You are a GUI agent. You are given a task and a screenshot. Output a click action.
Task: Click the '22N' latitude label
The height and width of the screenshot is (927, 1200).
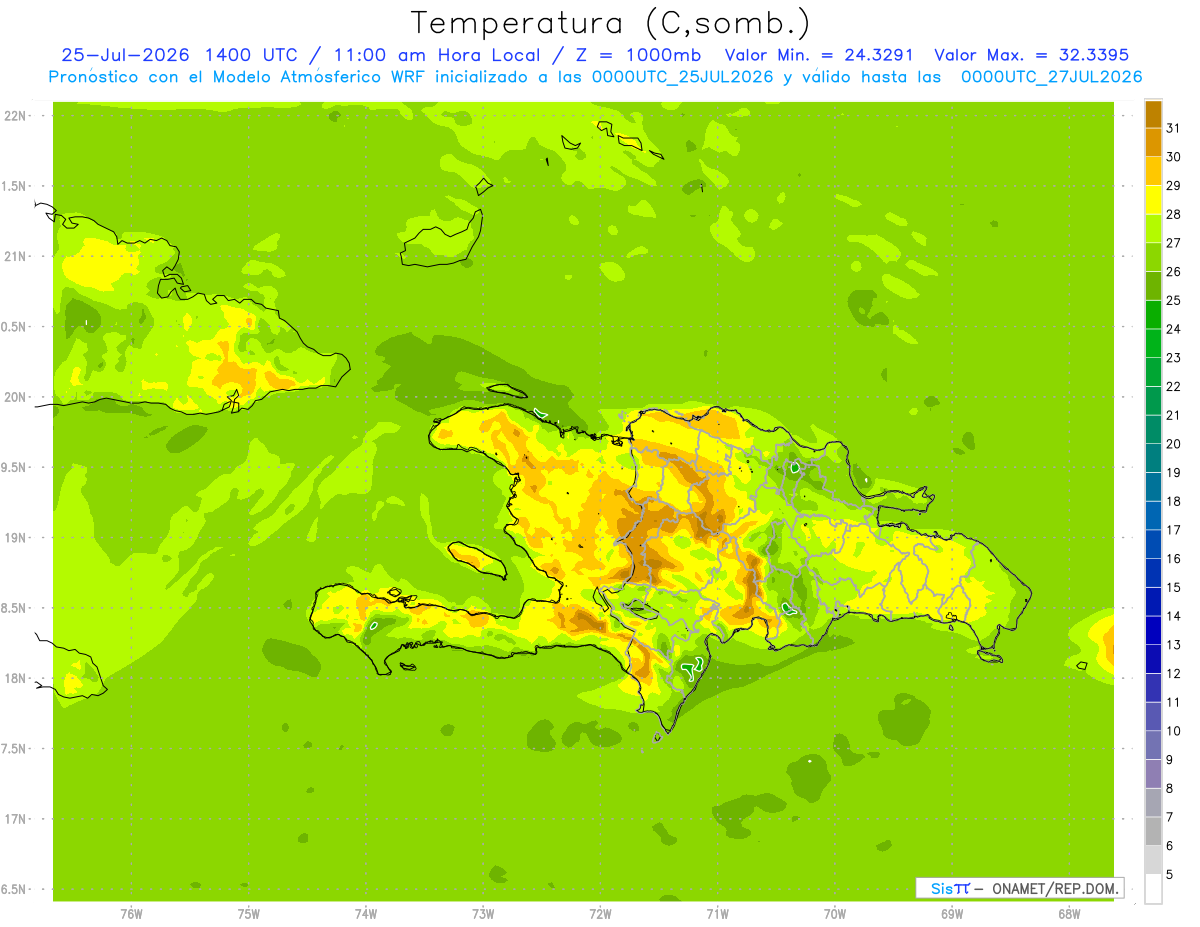click(x=15, y=116)
